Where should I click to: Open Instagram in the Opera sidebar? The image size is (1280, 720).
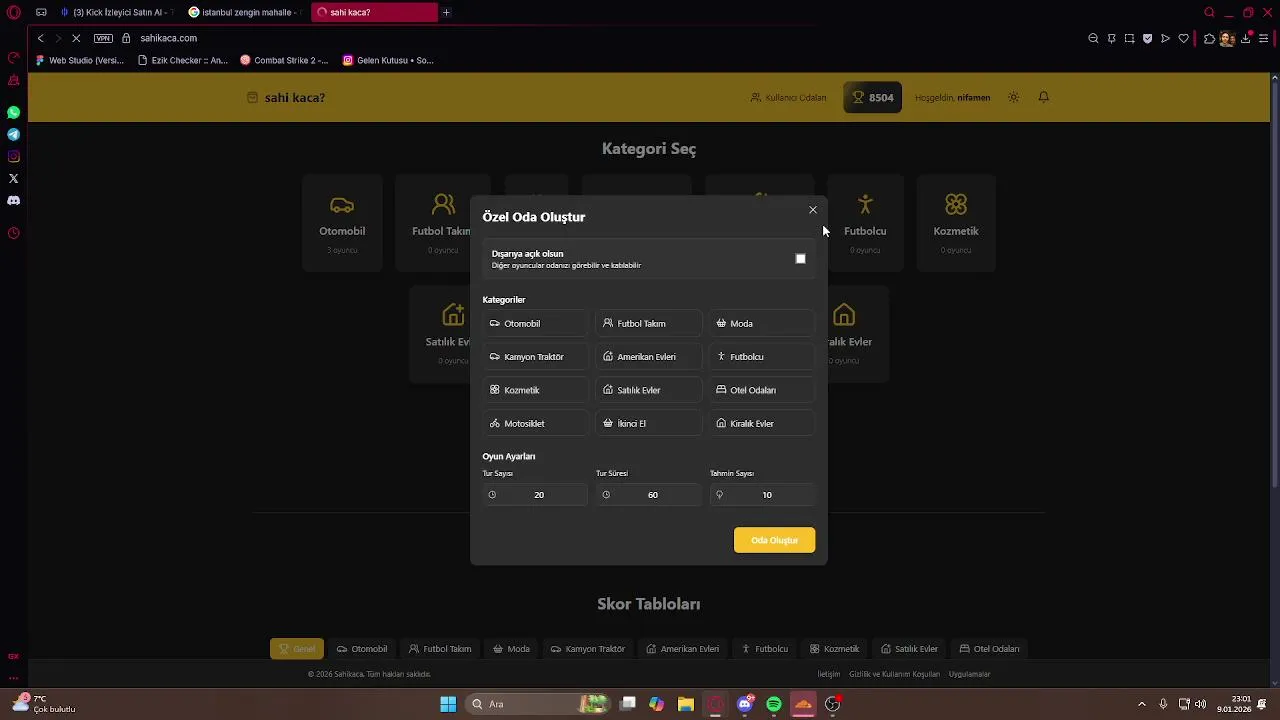click(x=13, y=156)
